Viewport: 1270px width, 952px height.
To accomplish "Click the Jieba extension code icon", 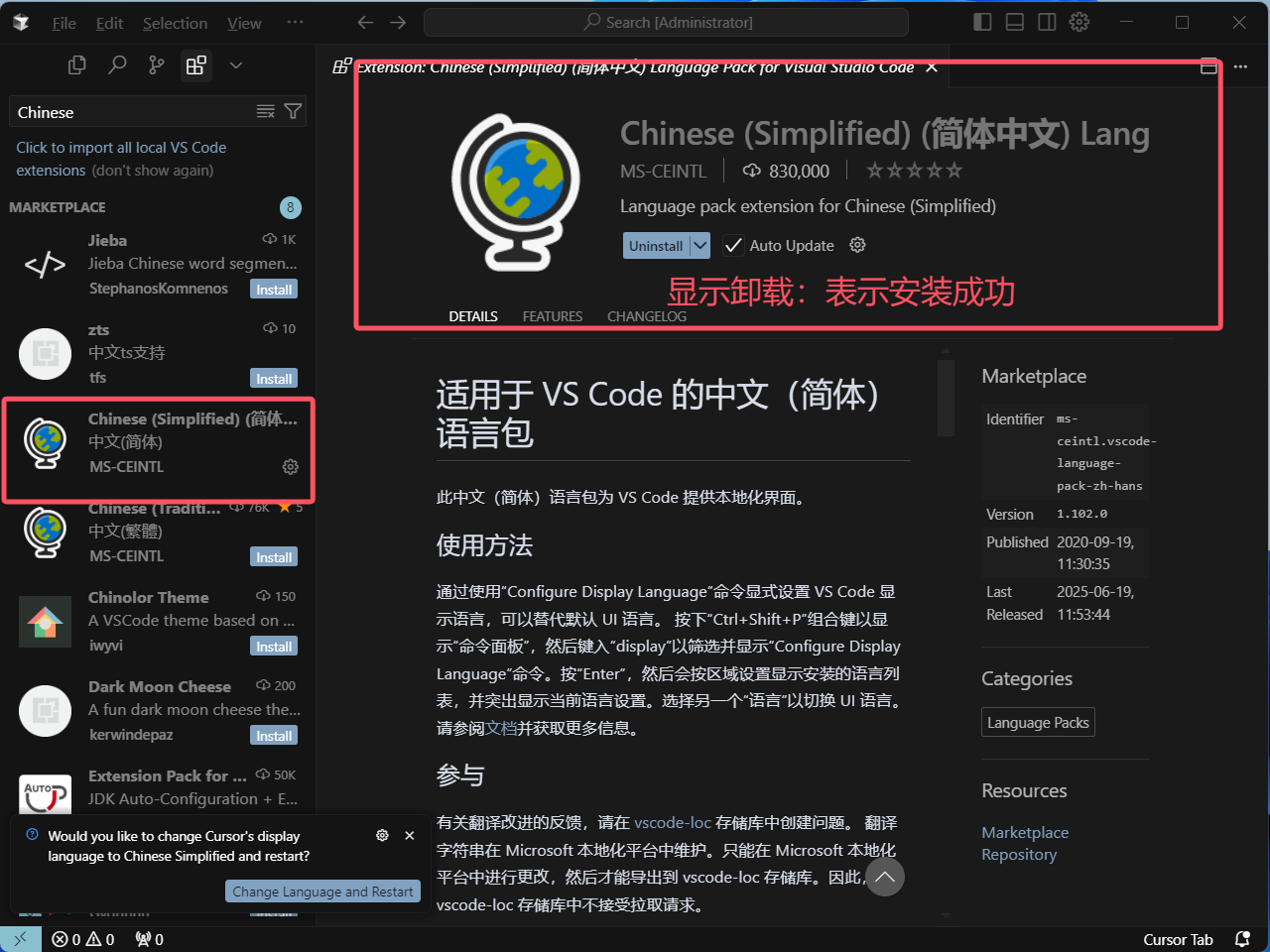I will 46,265.
